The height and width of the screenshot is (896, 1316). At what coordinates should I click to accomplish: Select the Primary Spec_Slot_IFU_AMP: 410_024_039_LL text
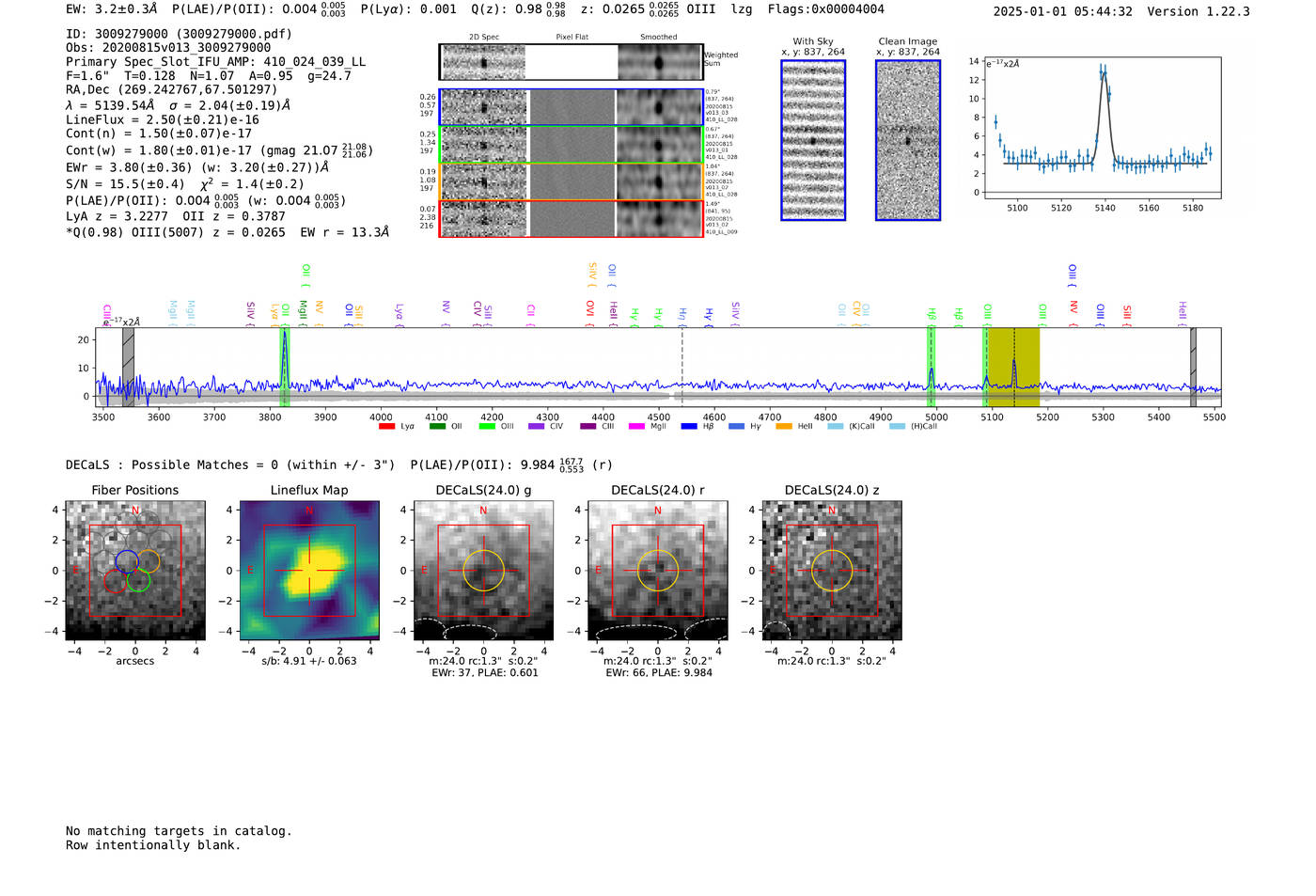[x=215, y=62]
